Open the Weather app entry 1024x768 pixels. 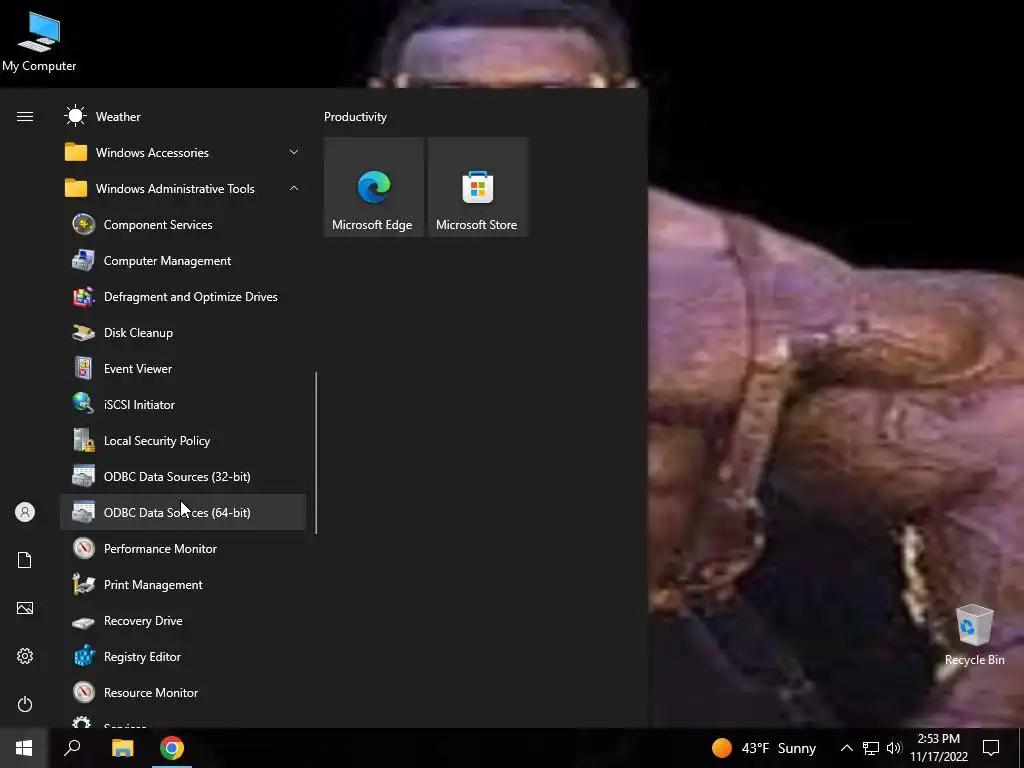pos(183,117)
